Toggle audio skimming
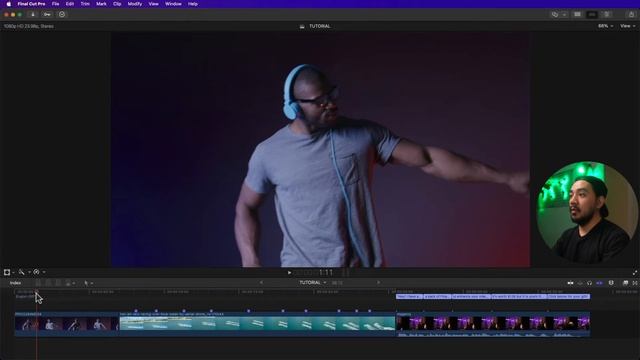This screenshot has width=640, height=360. point(580,283)
